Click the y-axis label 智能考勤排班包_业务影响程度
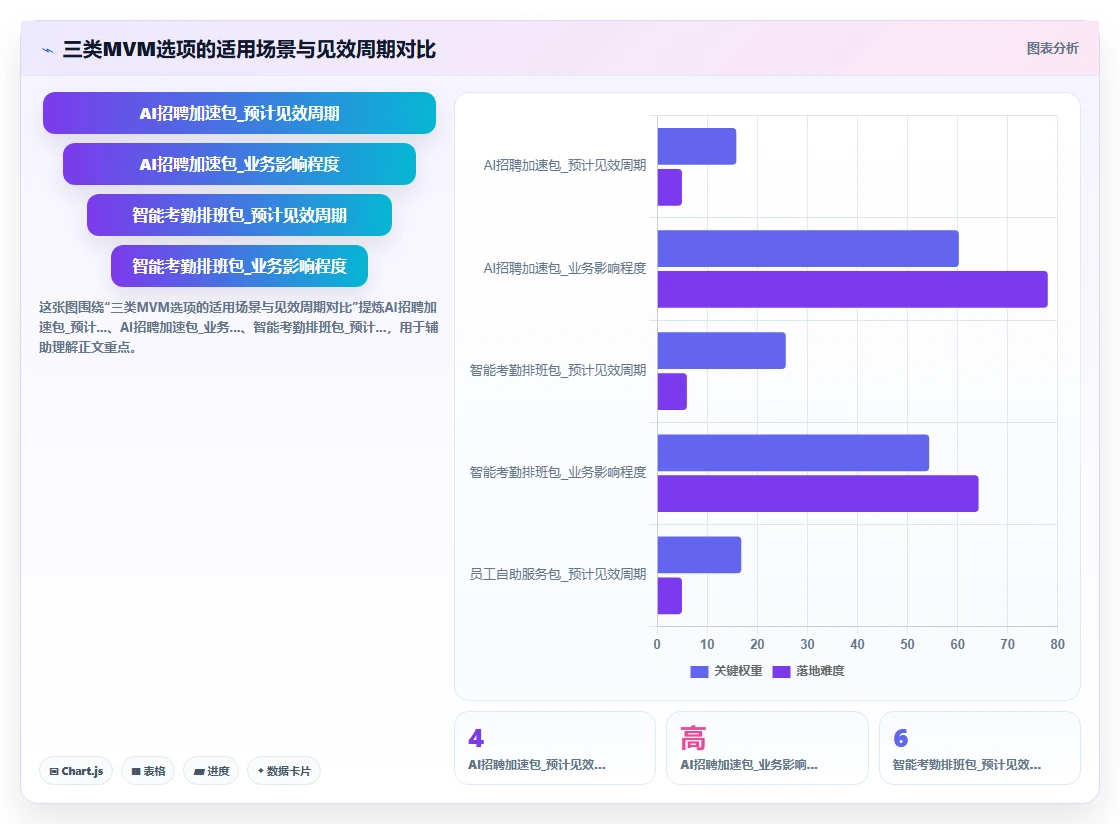Screen dimensions: 1120x824 [x=557, y=473]
